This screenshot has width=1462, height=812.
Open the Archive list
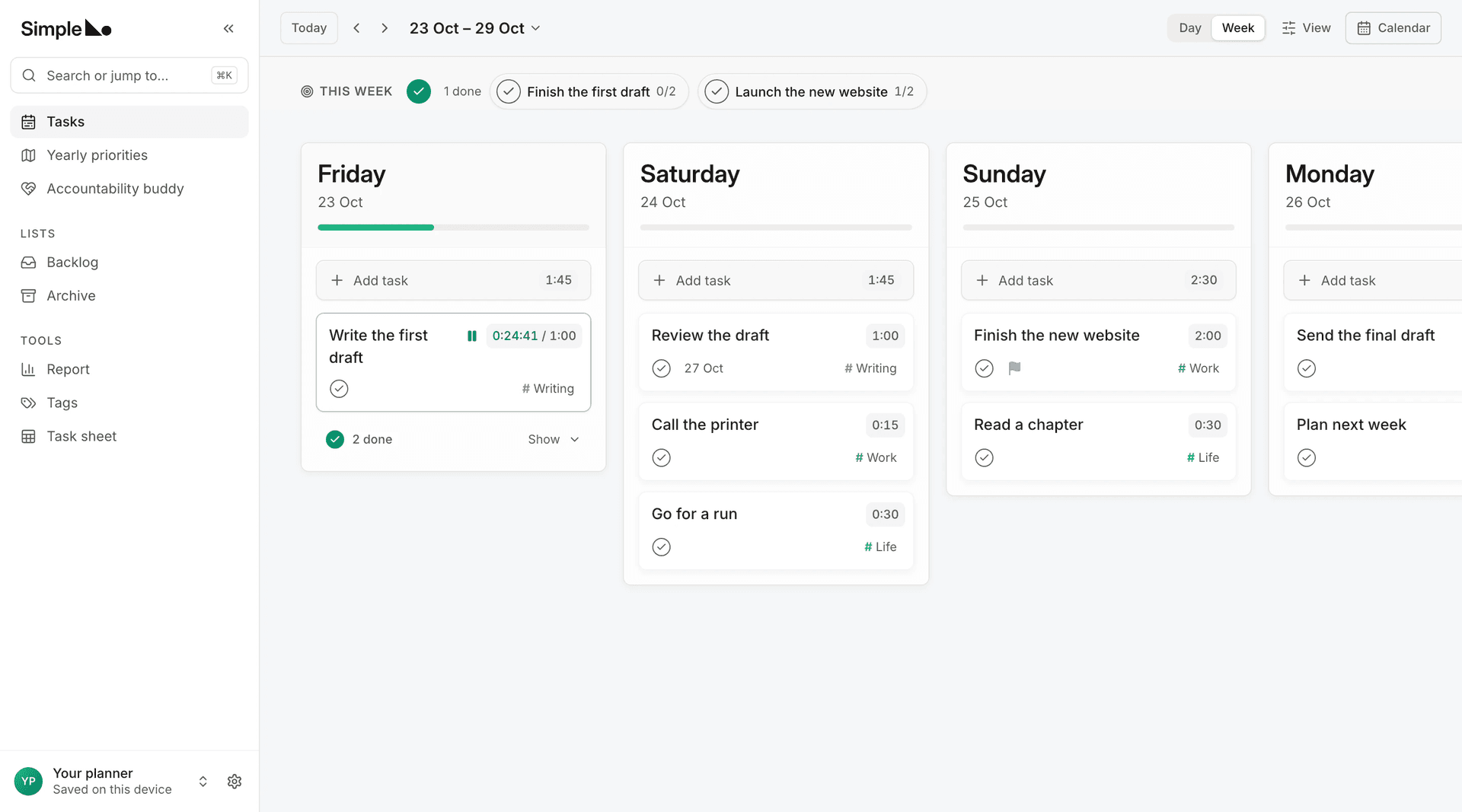(x=129, y=296)
